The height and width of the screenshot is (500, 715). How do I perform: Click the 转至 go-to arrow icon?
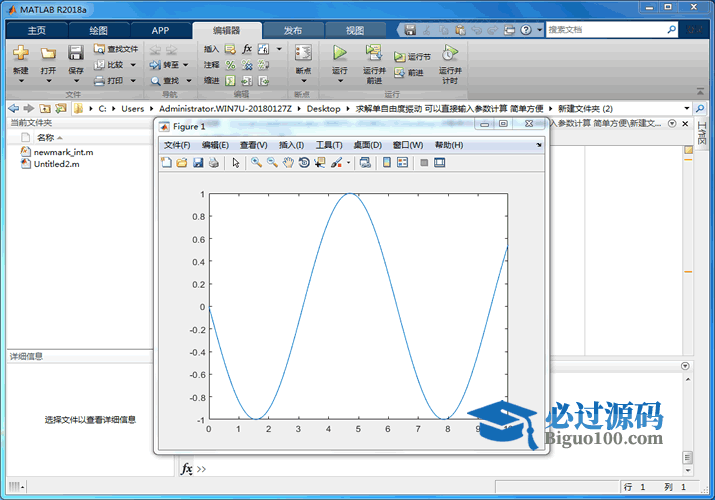click(155, 65)
